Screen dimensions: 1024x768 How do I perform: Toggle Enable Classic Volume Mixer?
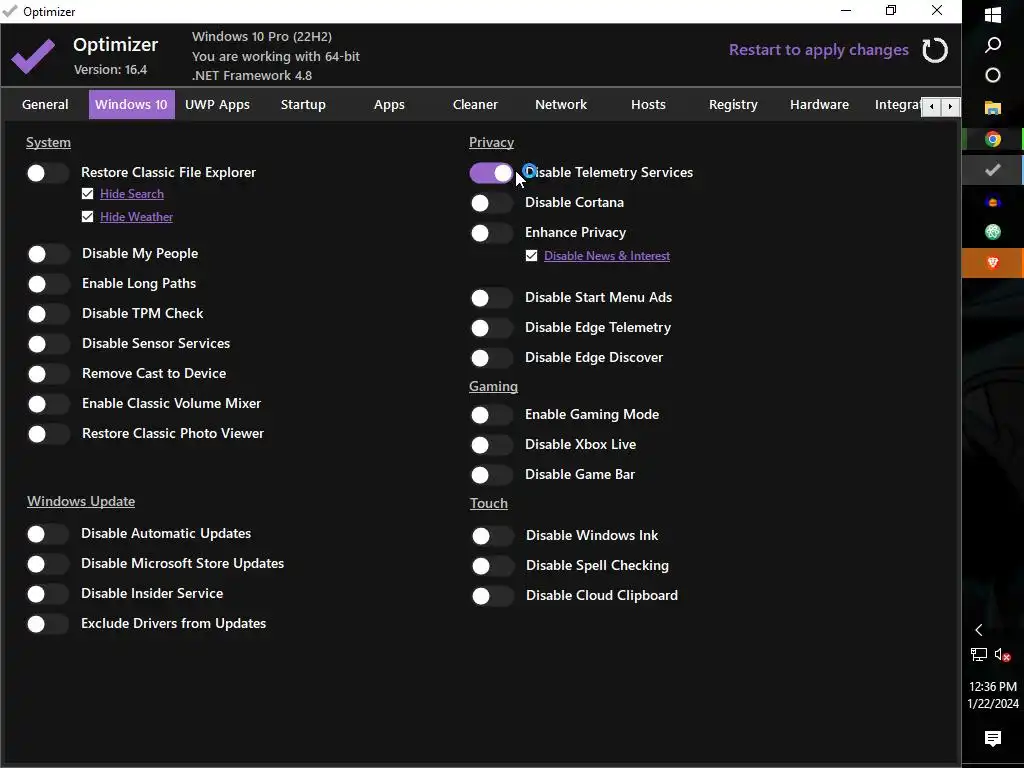(x=48, y=404)
